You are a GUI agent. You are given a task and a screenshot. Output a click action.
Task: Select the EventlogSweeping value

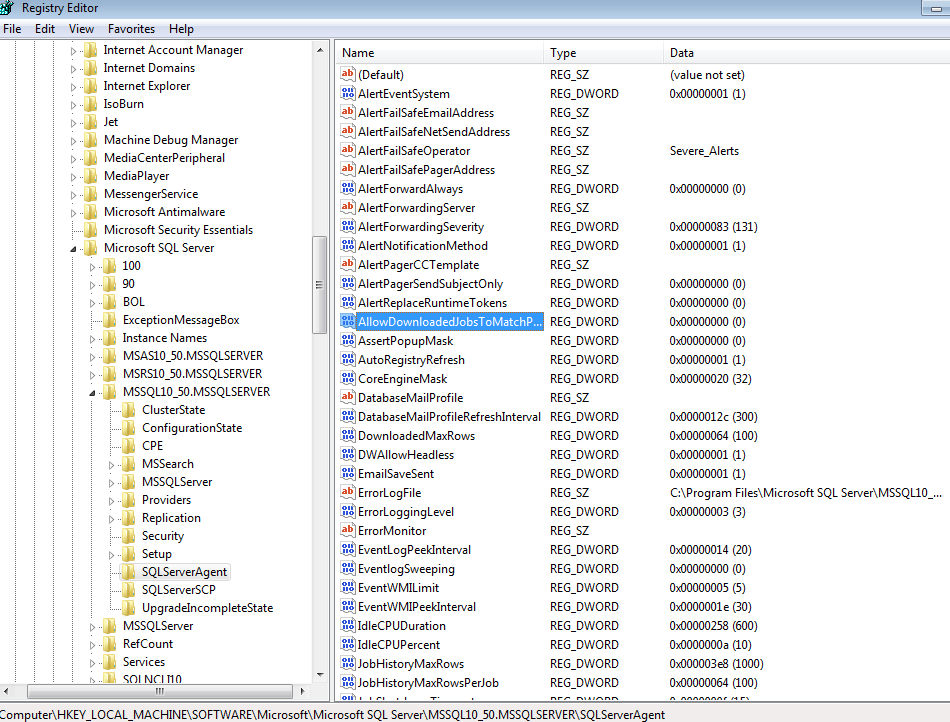tap(406, 569)
